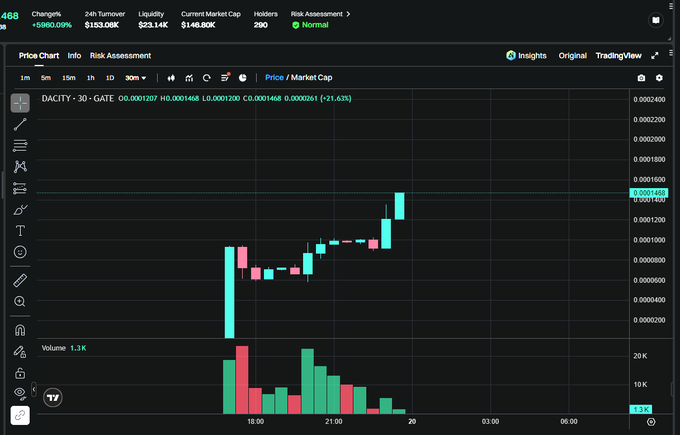
Task: Open the book guide icon
Action: 656,20
